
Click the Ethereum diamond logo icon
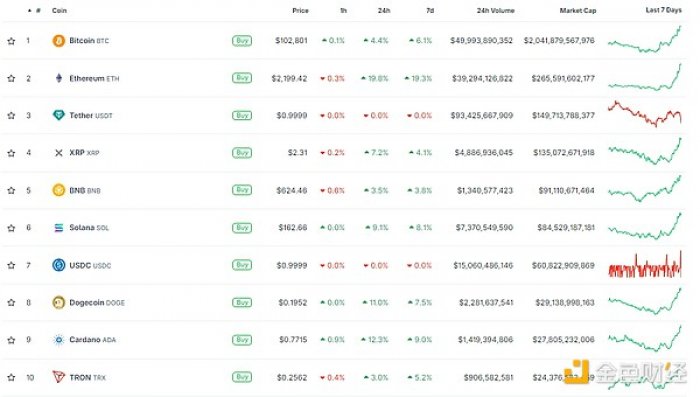tap(58, 78)
